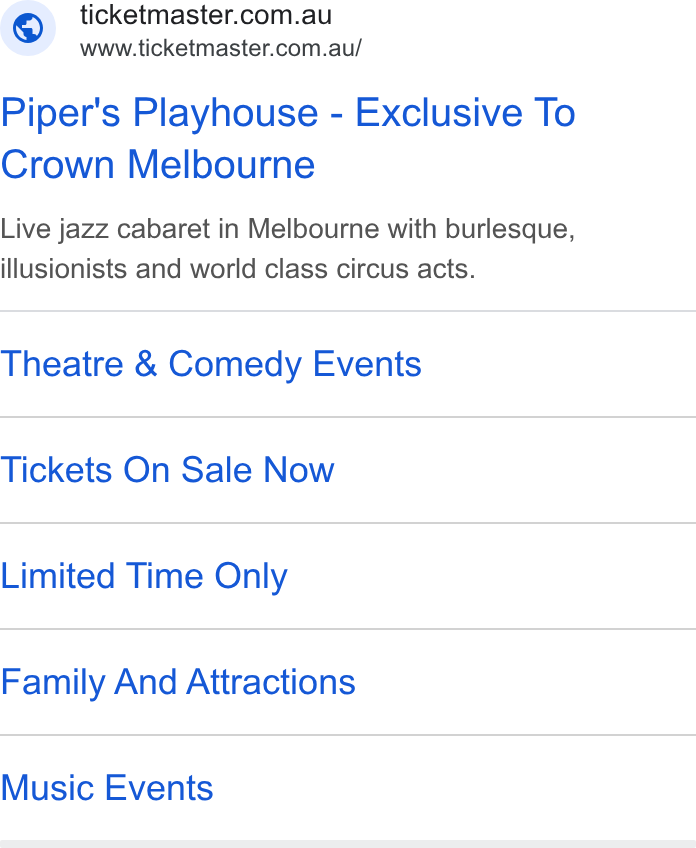Tap the circular favicon beside site name
This screenshot has width=696, height=848.
tap(28, 28)
